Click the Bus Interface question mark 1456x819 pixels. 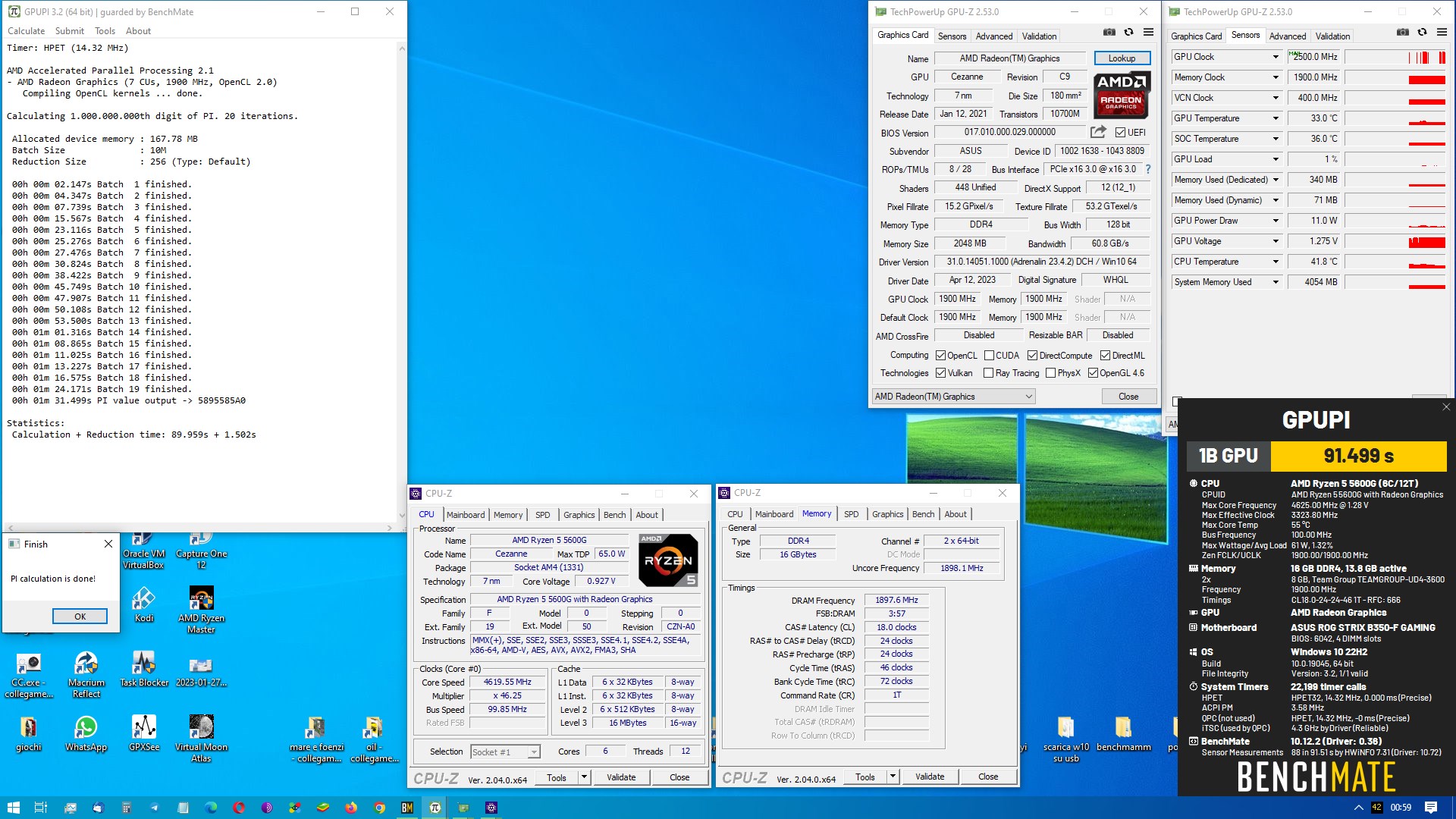(x=1147, y=169)
